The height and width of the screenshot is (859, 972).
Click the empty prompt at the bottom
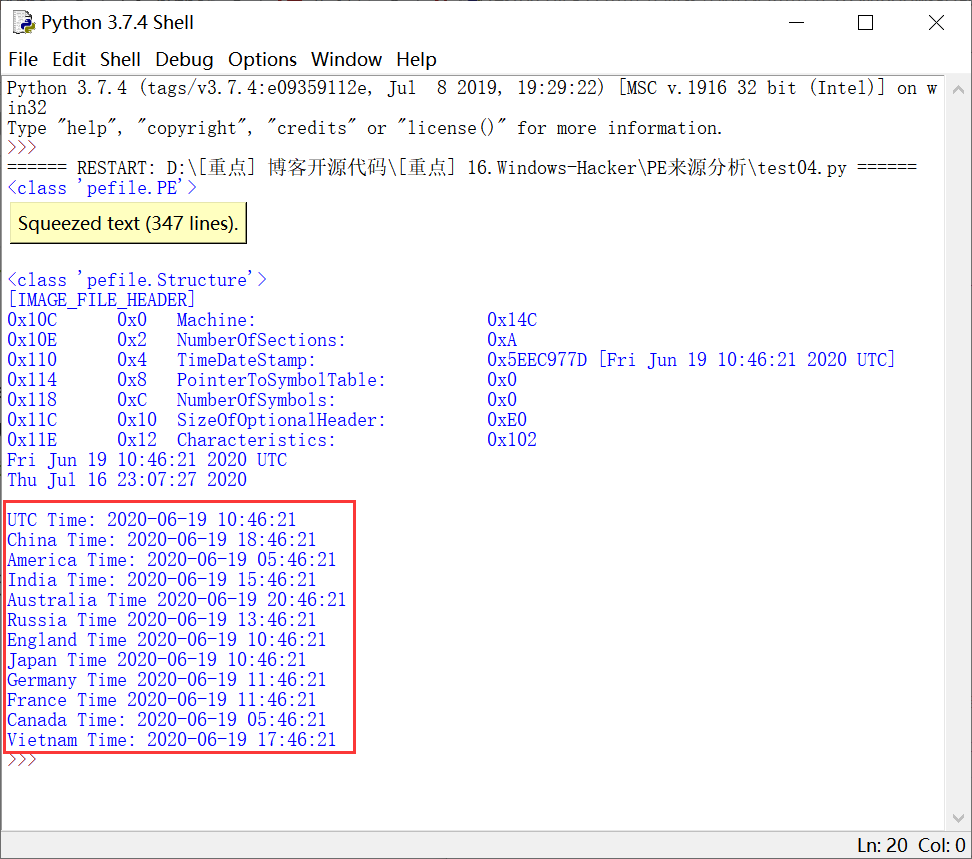tap(22, 760)
